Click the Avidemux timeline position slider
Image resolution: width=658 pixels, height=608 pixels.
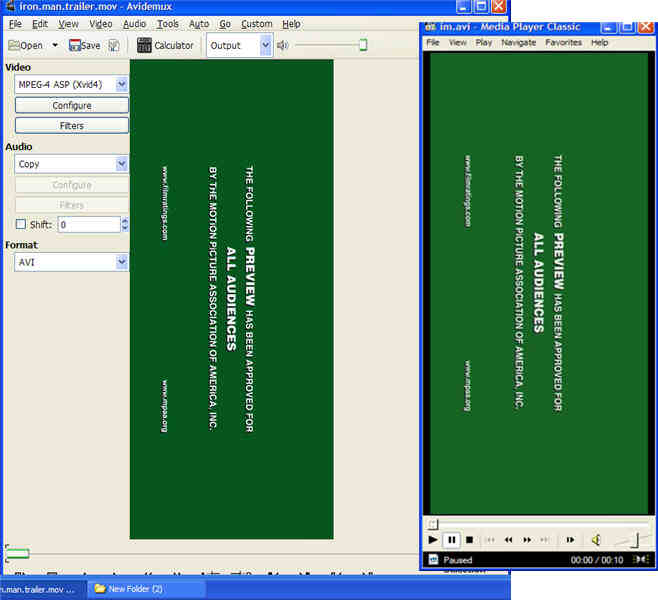[x=17, y=553]
